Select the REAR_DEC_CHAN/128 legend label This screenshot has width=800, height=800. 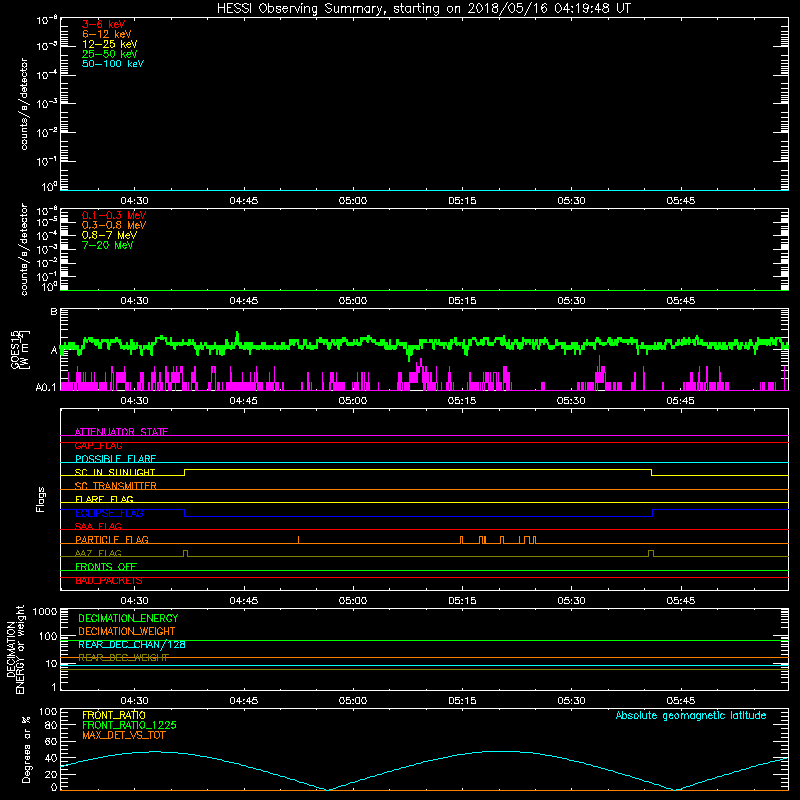pos(132,644)
